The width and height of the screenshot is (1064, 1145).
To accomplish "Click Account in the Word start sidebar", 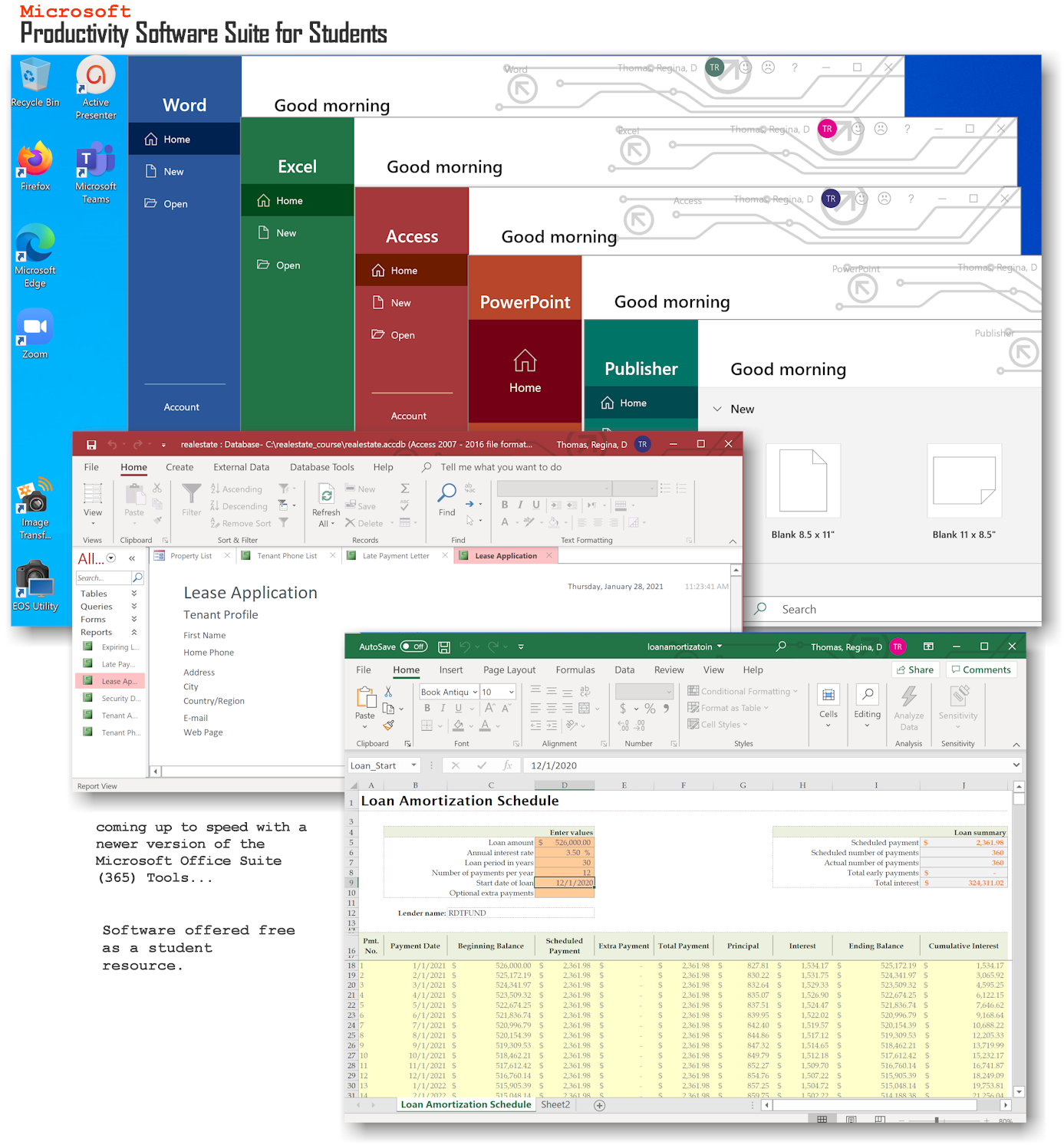I will tap(182, 408).
